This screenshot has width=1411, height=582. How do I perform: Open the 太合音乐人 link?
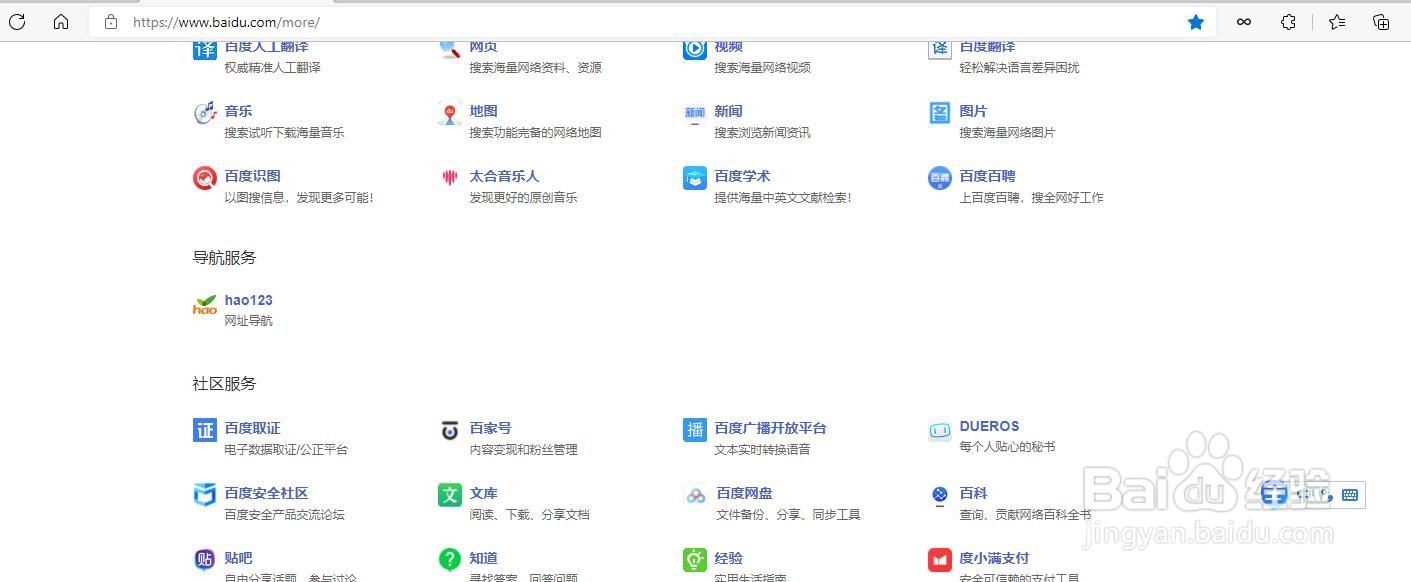coord(504,176)
